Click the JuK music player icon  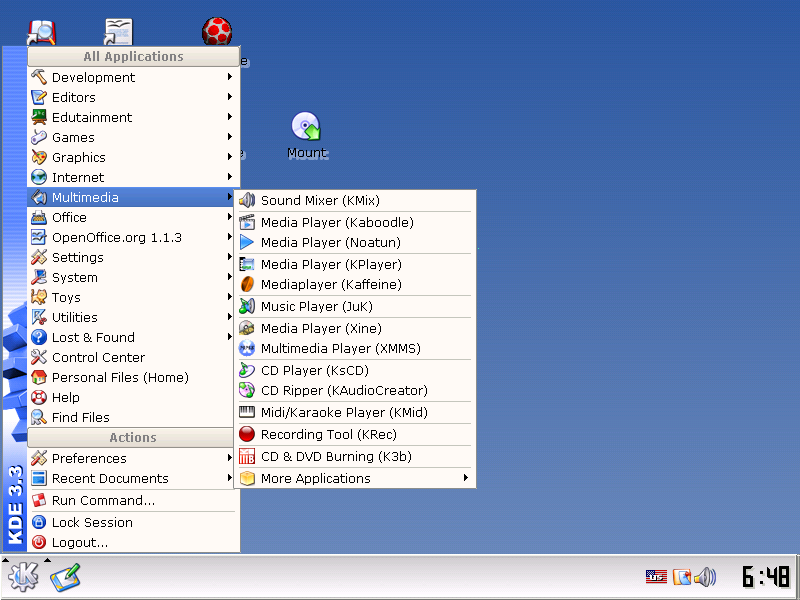pyautogui.click(x=247, y=306)
